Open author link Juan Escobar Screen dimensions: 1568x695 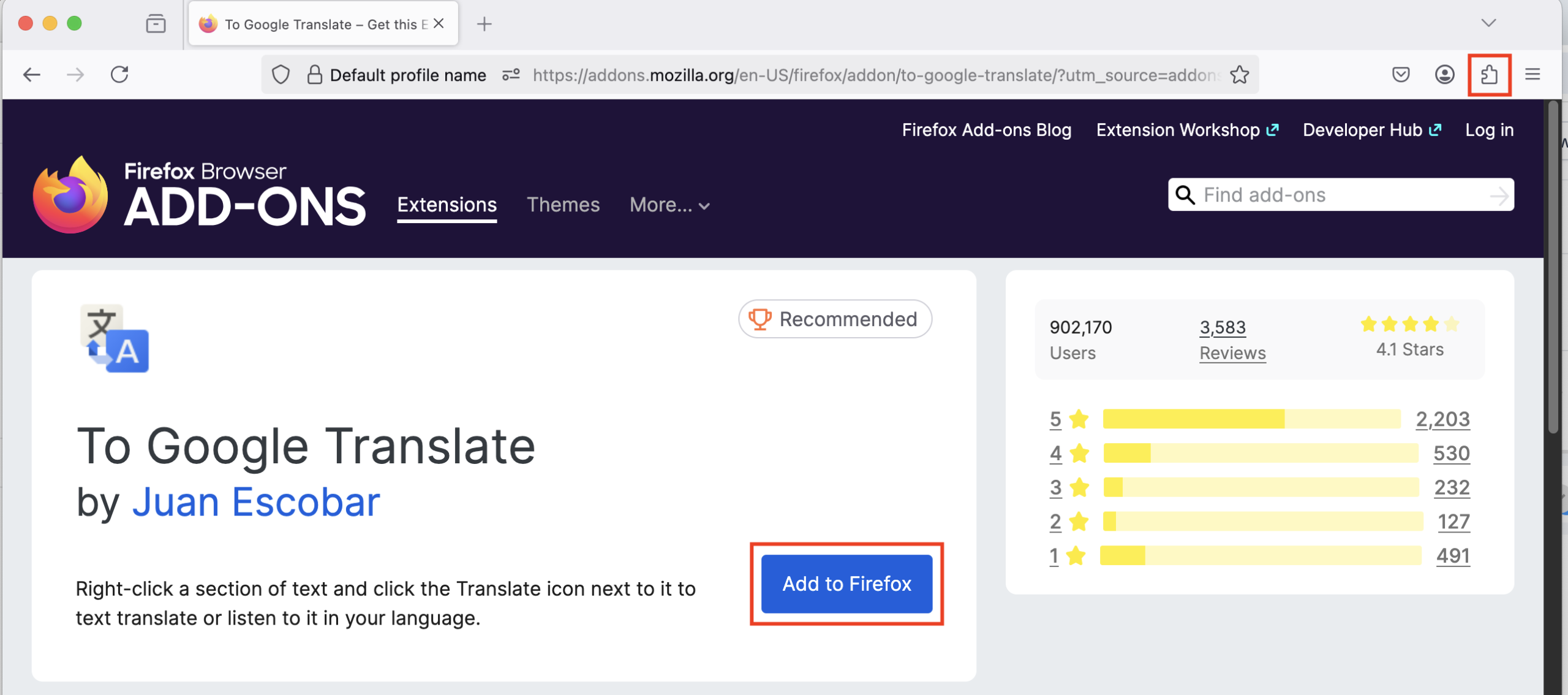click(257, 501)
